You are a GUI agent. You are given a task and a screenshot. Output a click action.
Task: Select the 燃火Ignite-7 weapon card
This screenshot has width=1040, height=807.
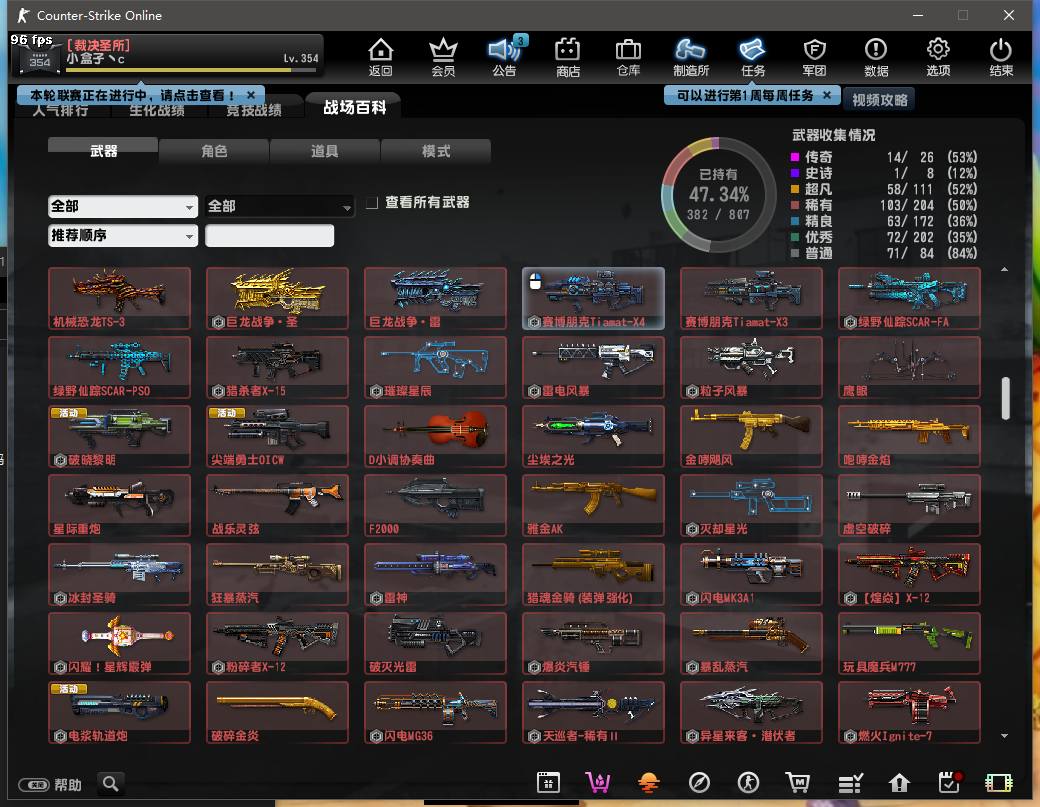pyautogui.click(x=909, y=712)
